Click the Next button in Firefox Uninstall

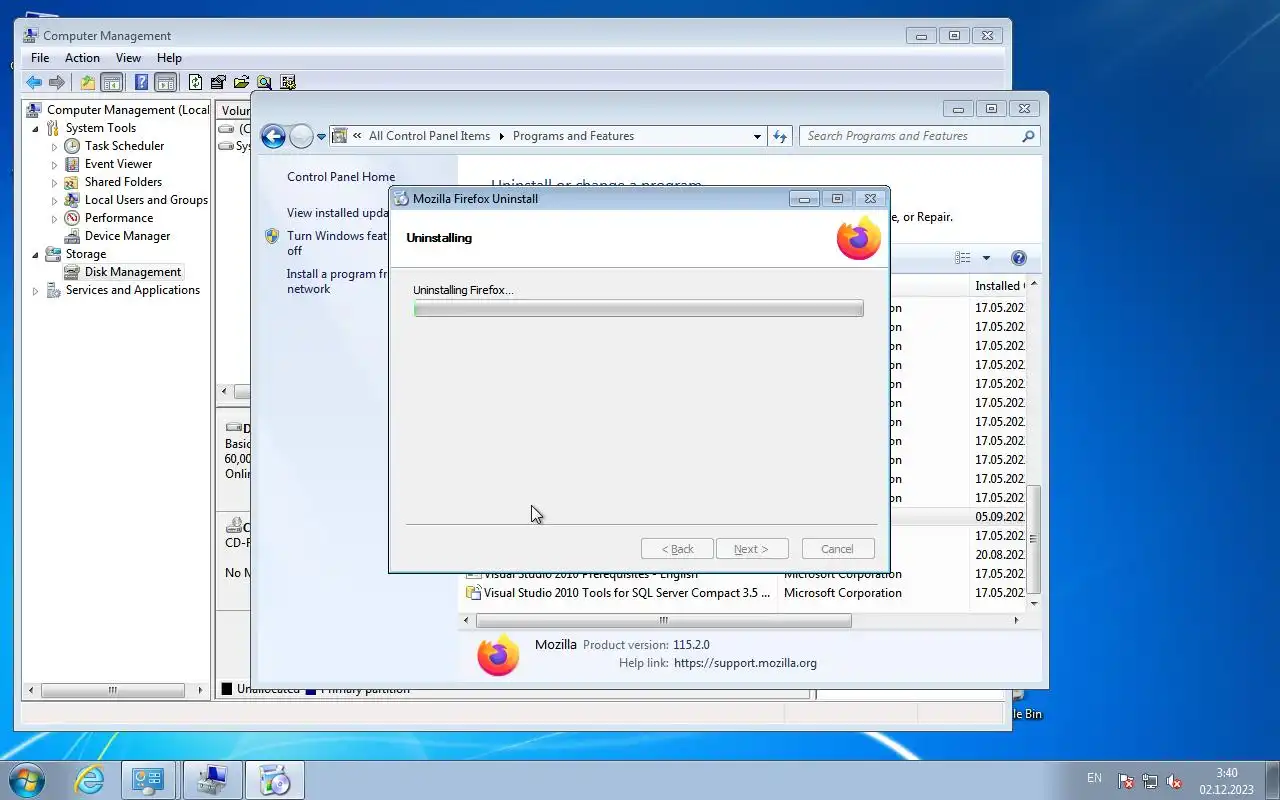click(x=751, y=549)
